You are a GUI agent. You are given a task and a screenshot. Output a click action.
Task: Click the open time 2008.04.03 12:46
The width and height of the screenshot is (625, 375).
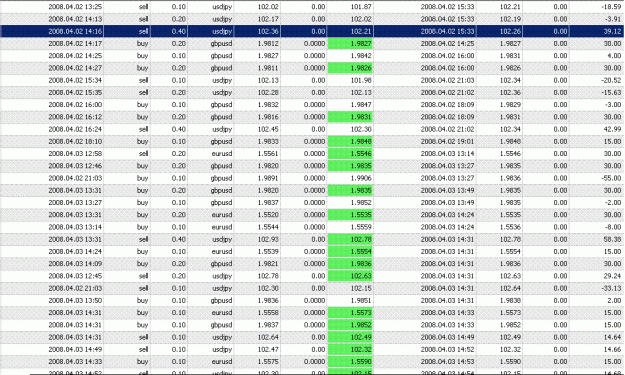click(x=75, y=166)
